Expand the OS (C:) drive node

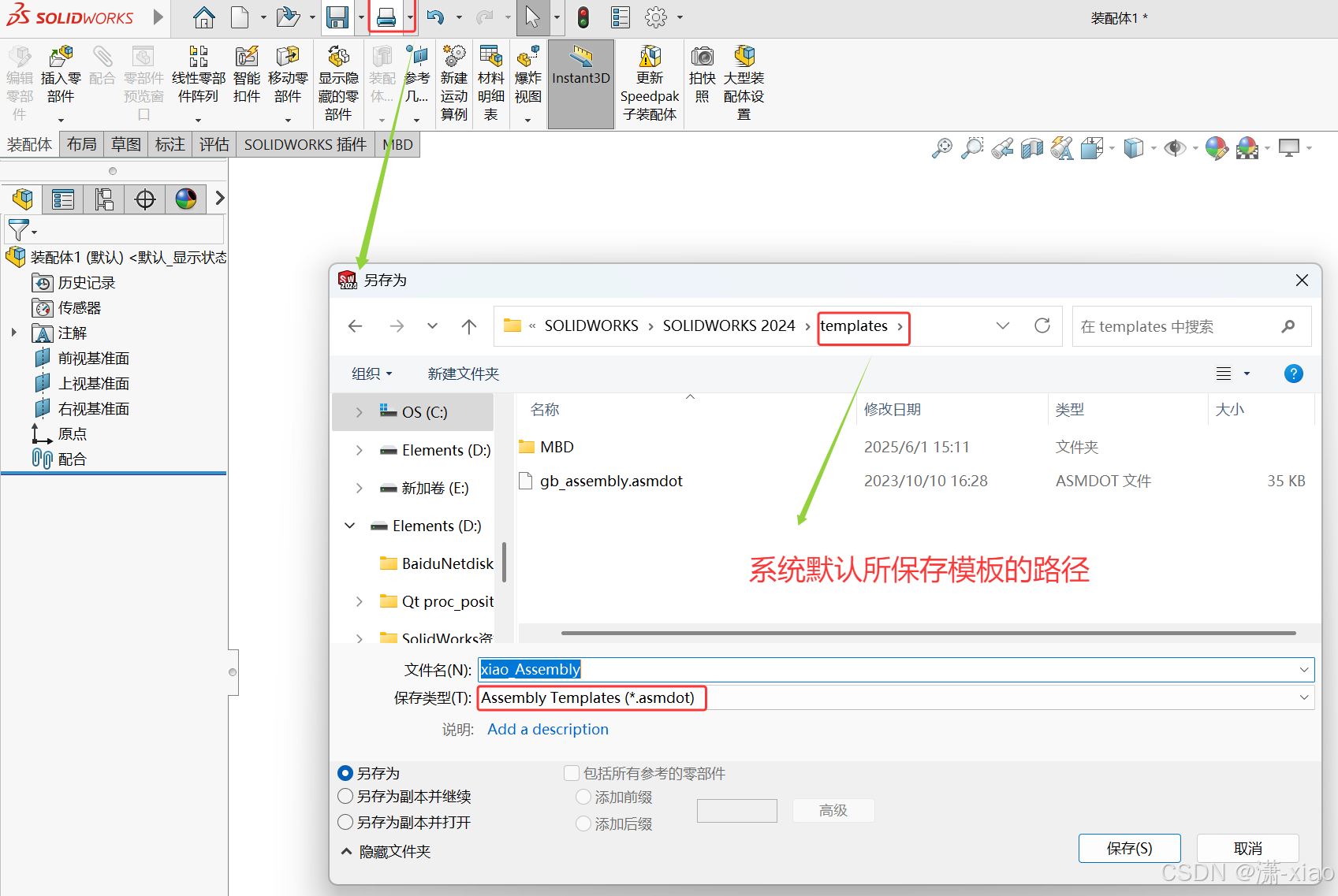(x=360, y=412)
